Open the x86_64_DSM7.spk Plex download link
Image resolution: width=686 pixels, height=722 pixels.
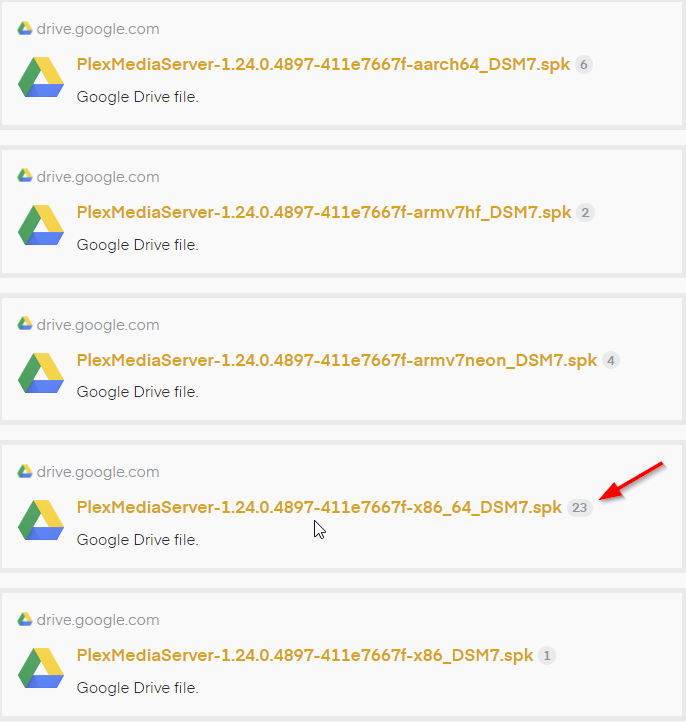[x=319, y=507]
